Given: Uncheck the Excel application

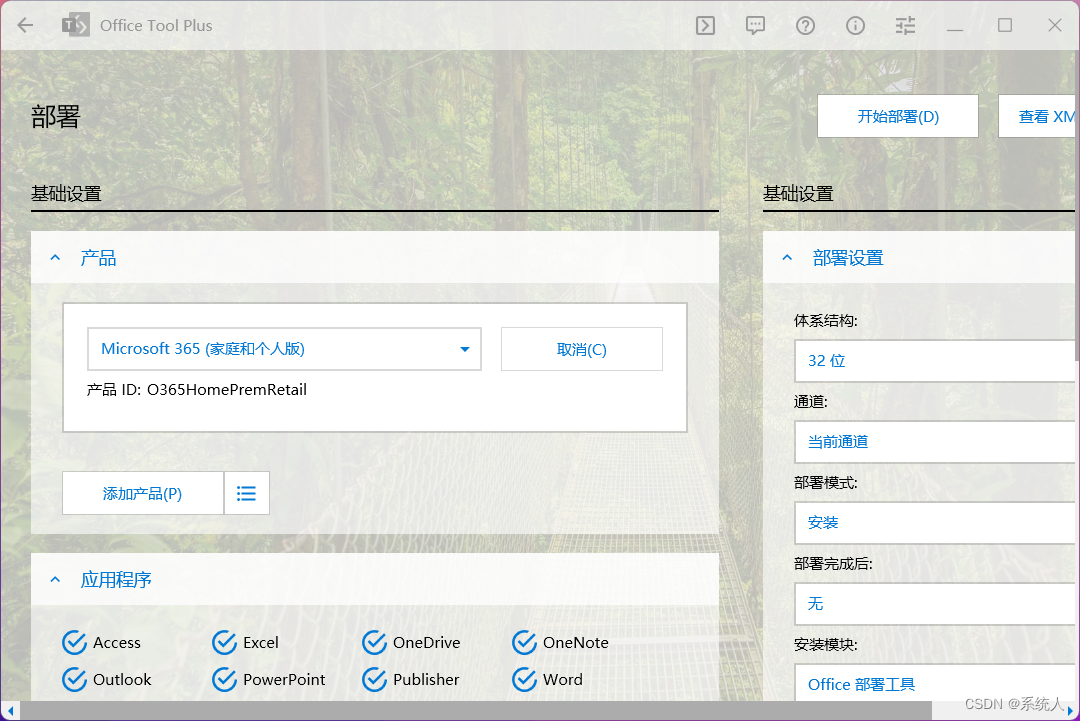Looking at the screenshot, I should click(225, 642).
